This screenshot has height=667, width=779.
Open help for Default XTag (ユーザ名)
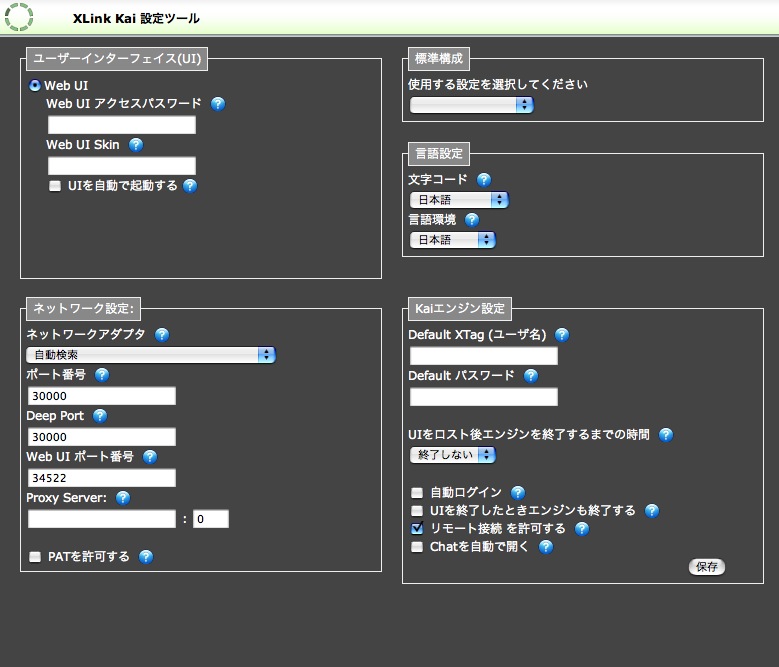tap(562, 335)
